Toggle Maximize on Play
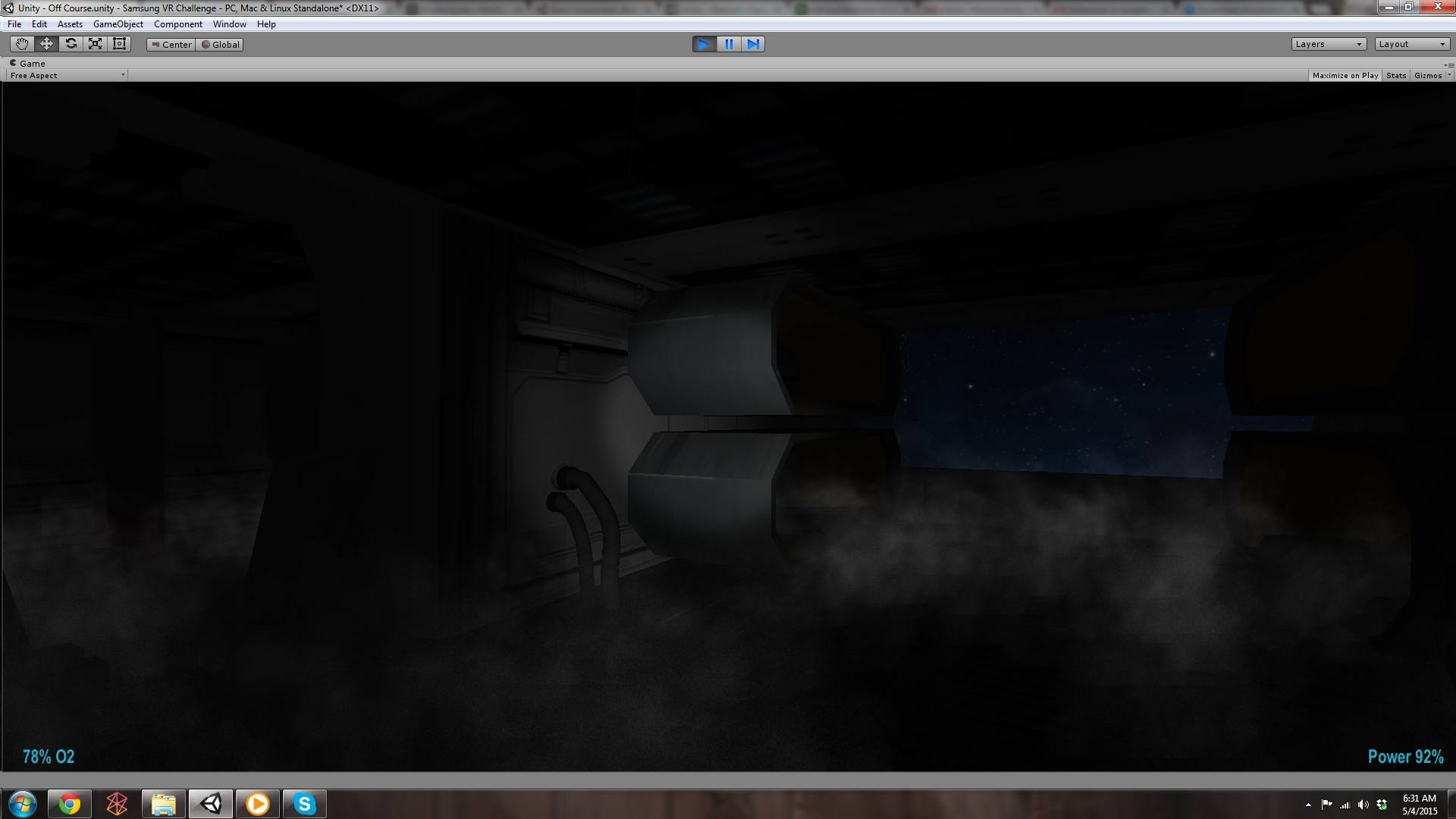1456x819 pixels. [1345, 75]
